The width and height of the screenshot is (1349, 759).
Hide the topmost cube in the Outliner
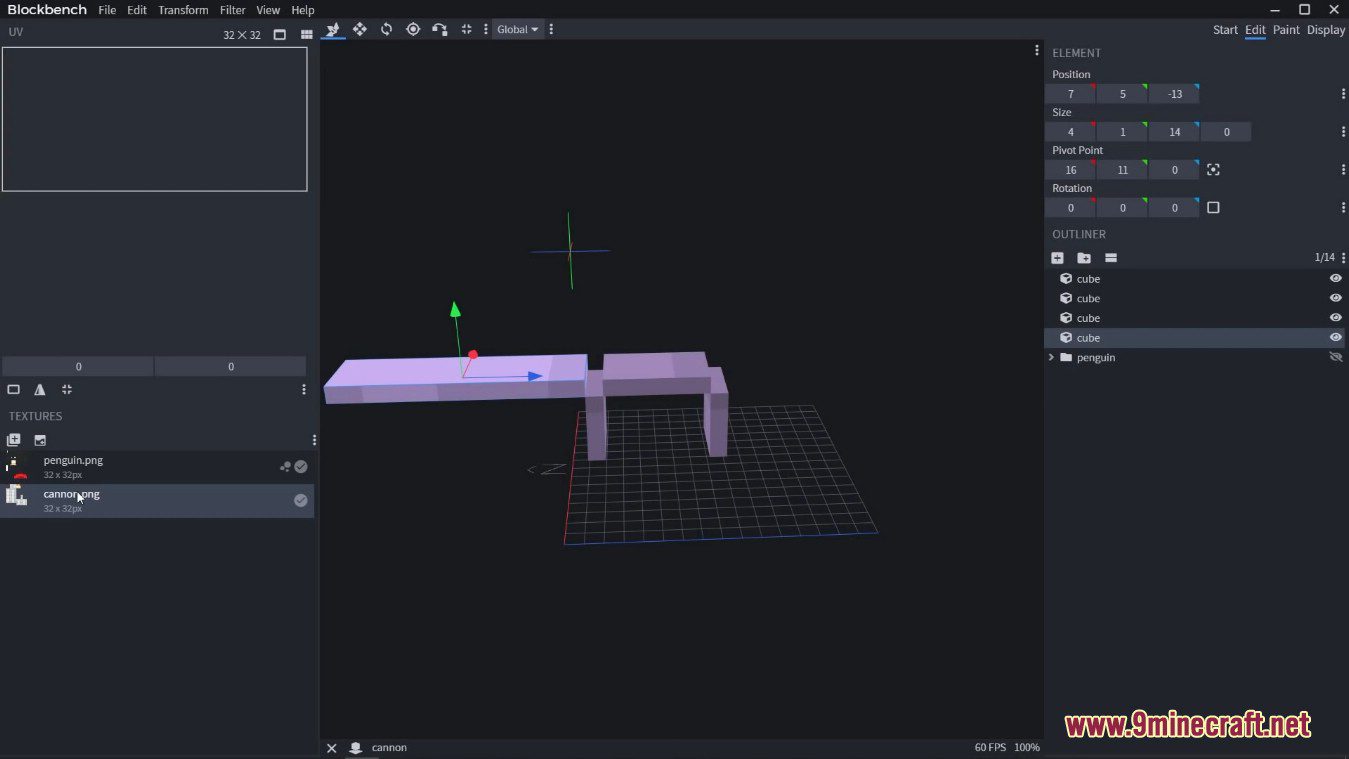point(1335,278)
